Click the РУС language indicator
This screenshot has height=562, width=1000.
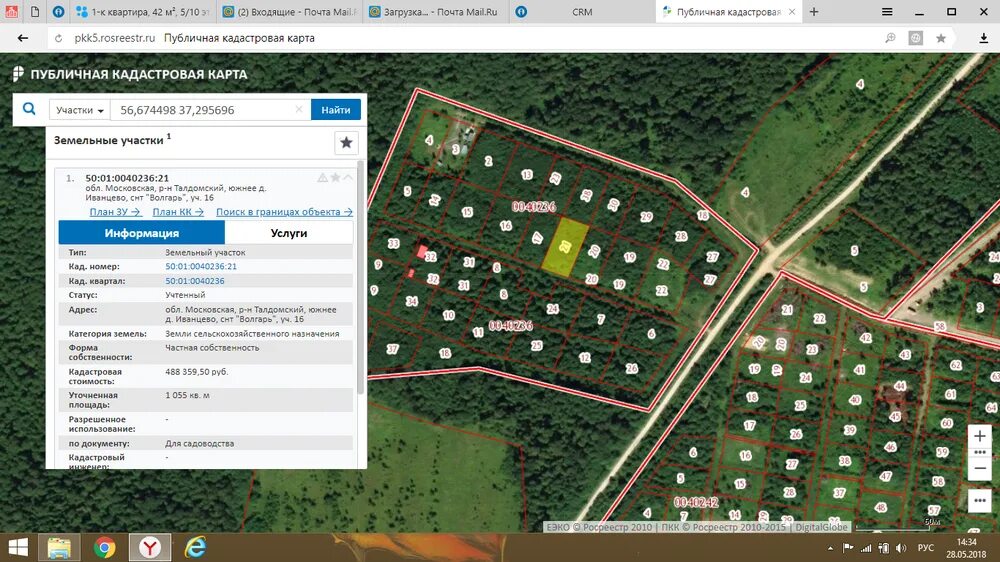(x=925, y=548)
